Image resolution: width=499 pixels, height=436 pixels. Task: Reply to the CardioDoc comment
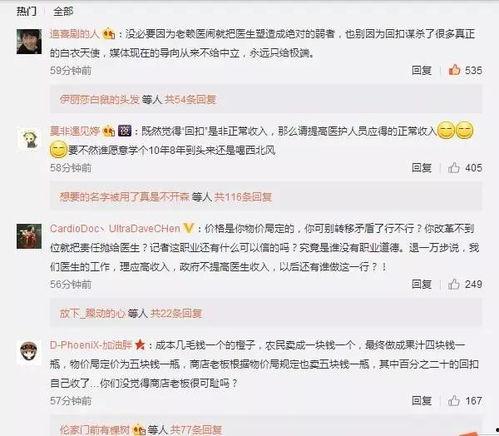tap(422, 284)
